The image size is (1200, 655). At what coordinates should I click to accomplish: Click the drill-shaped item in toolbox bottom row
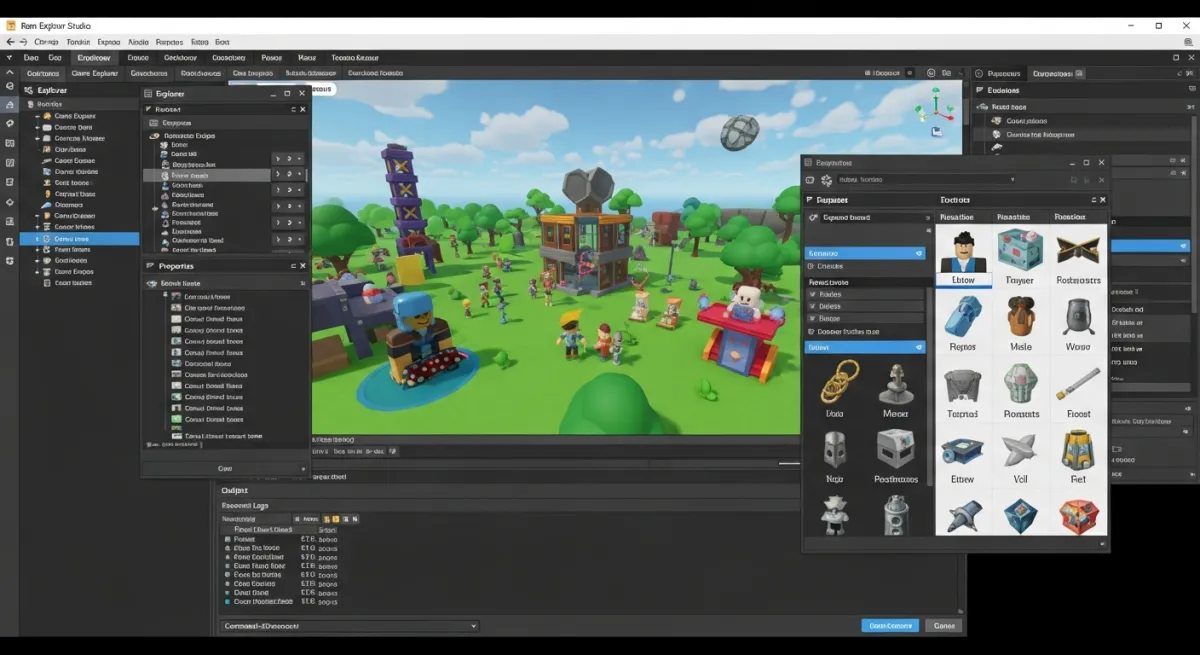pyautogui.click(x=964, y=516)
